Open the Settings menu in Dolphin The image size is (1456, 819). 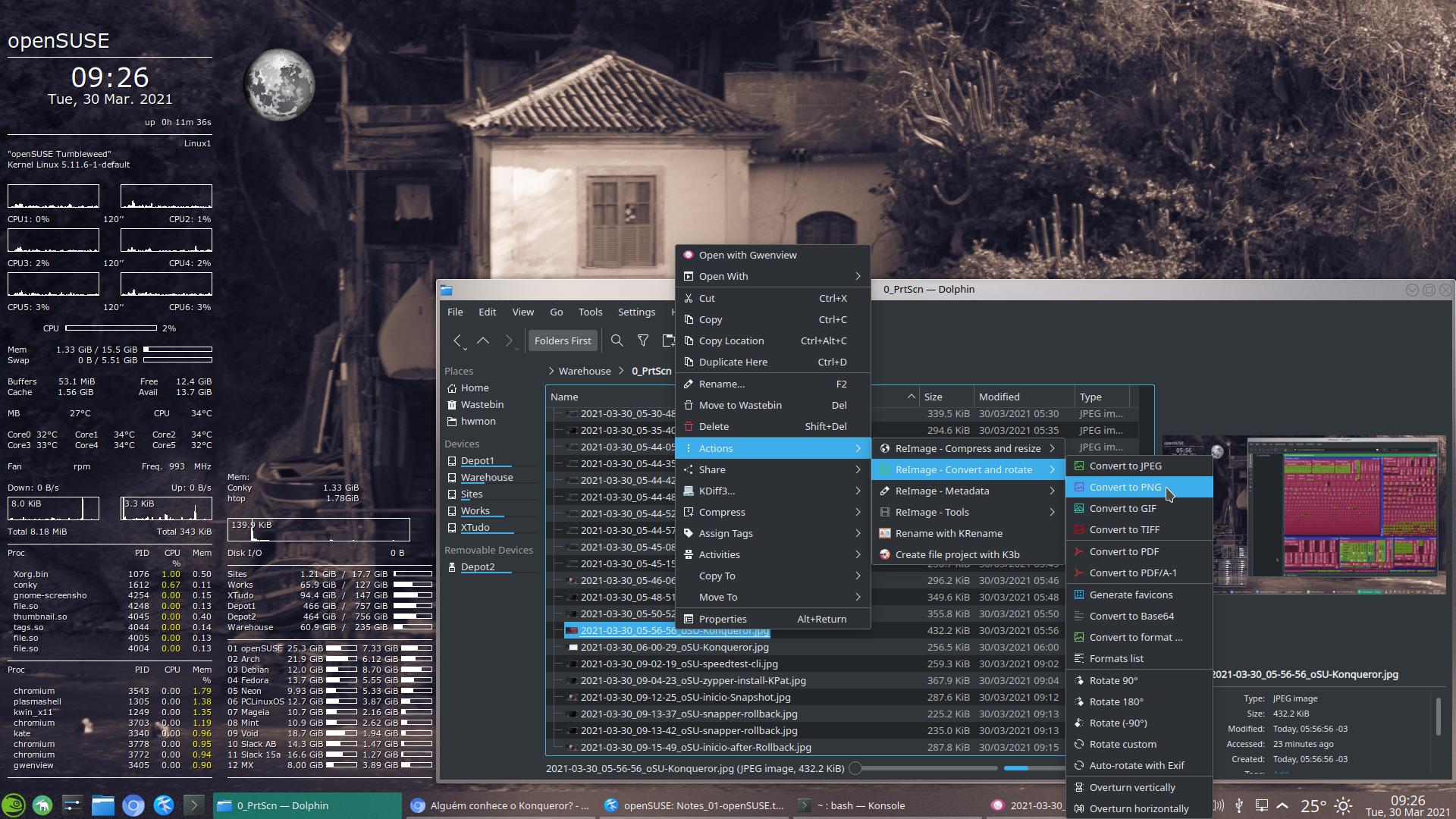click(636, 312)
